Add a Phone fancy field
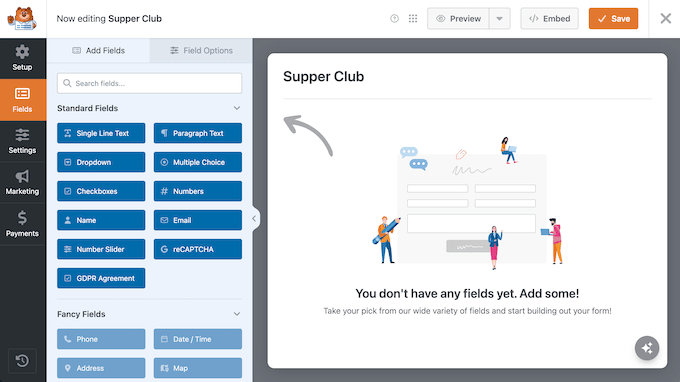Screen dimensions: 680x382 pyautogui.click(x=101, y=339)
